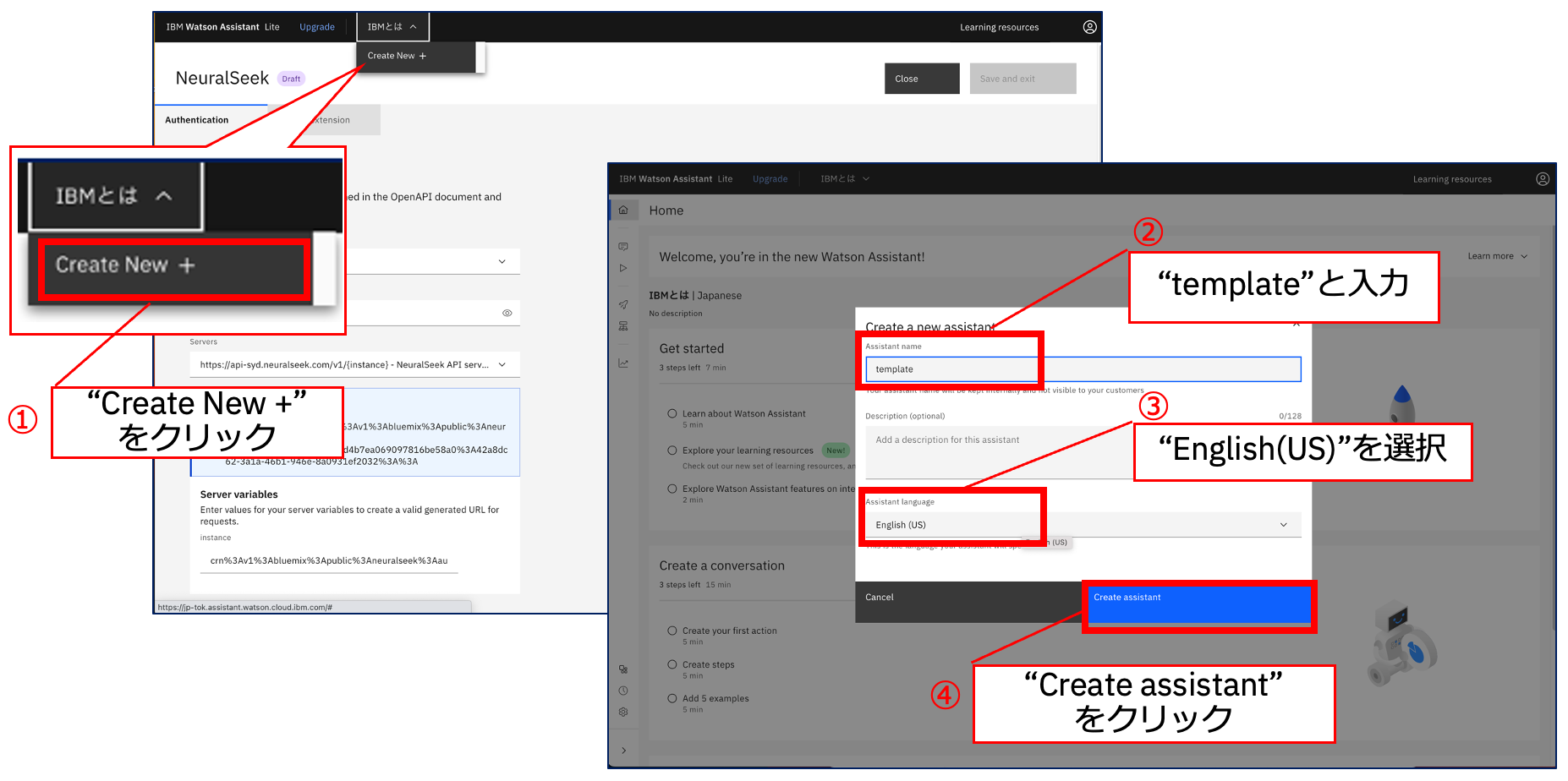Click Upgrade link in NeuralSeek window header

click(317, 27)
